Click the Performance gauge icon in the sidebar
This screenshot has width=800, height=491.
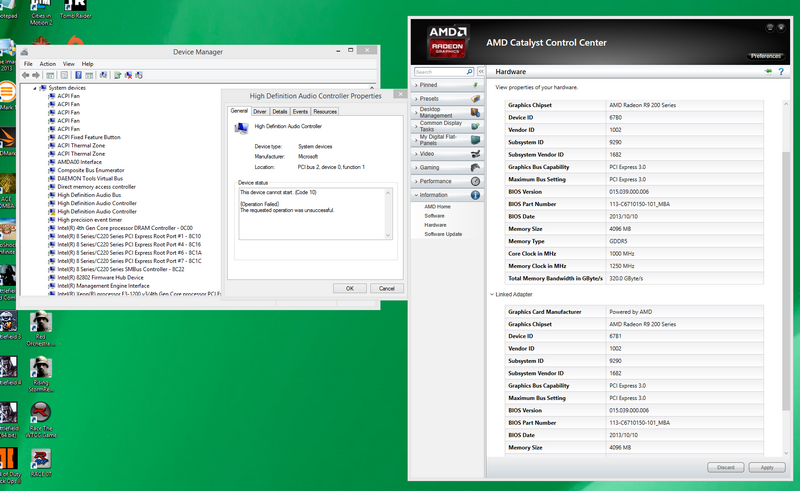(475, 181)
